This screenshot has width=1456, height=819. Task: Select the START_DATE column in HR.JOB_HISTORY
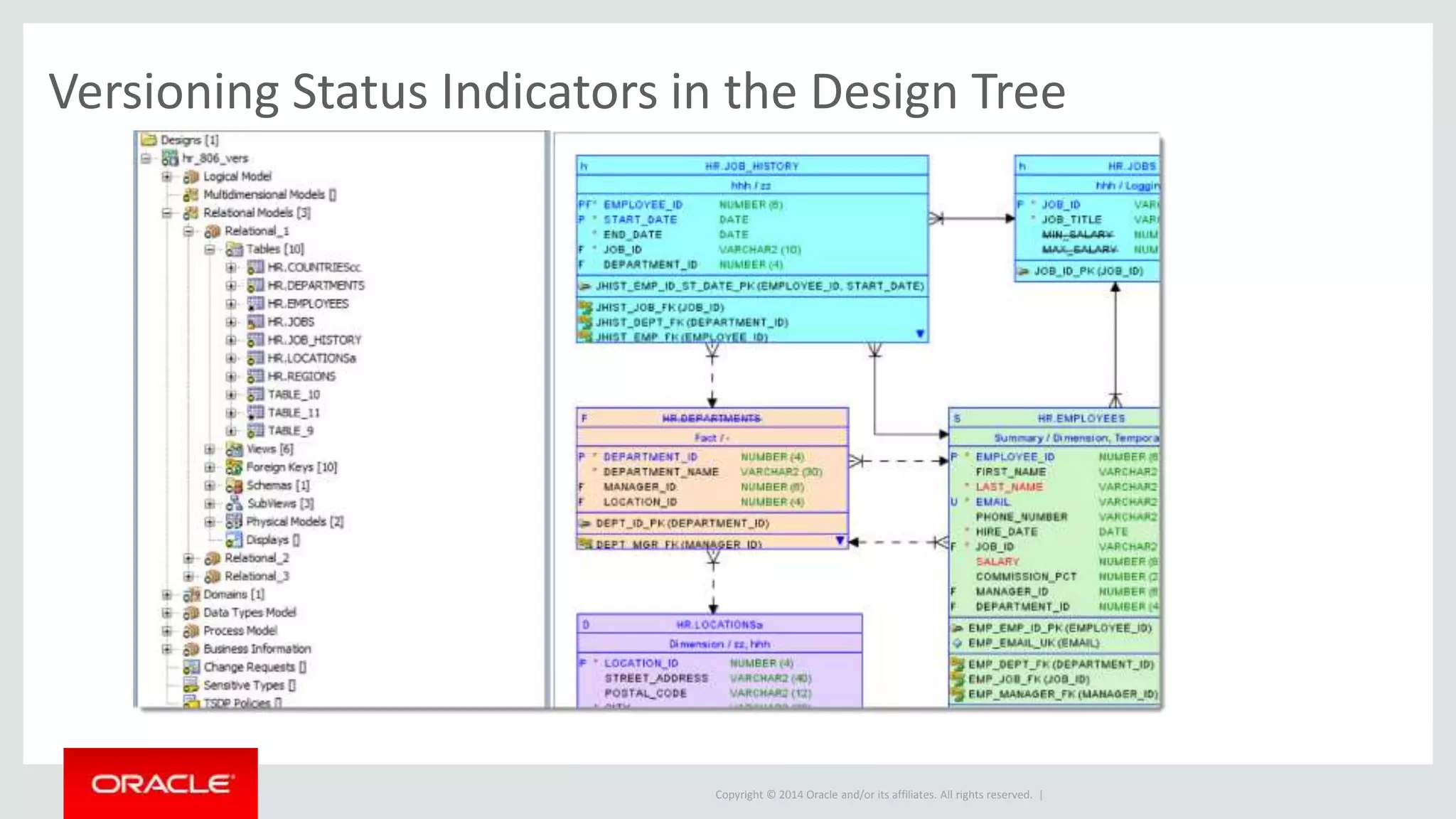[640, 220]
